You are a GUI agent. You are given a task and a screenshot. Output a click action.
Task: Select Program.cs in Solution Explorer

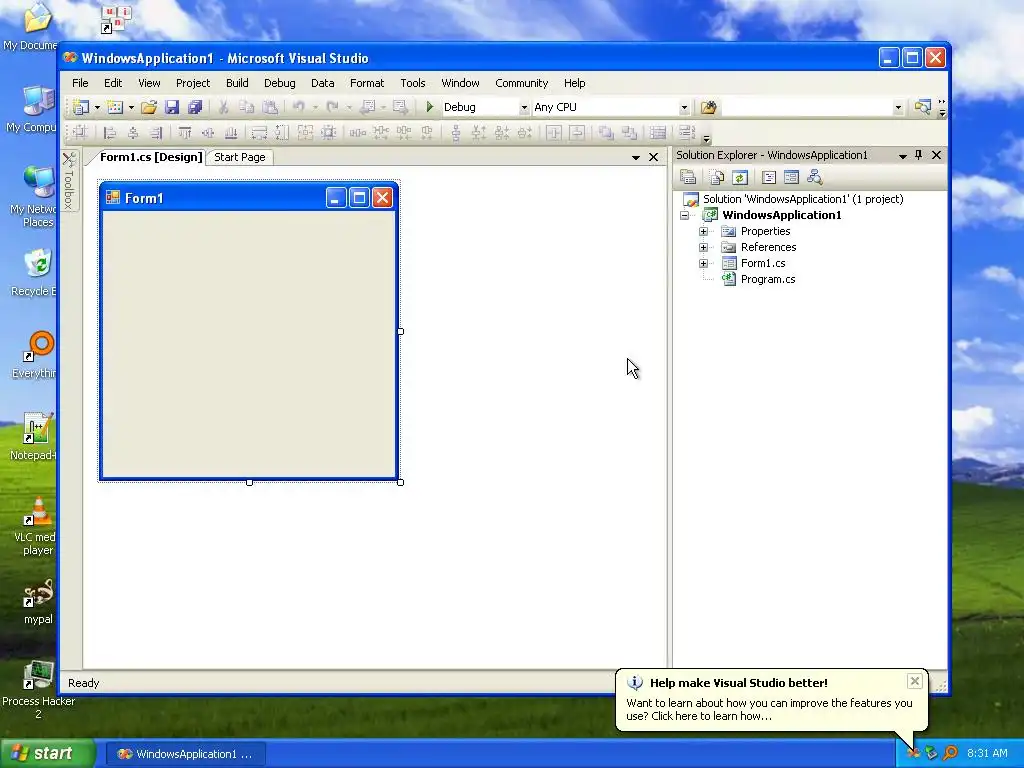pos(768,280)
